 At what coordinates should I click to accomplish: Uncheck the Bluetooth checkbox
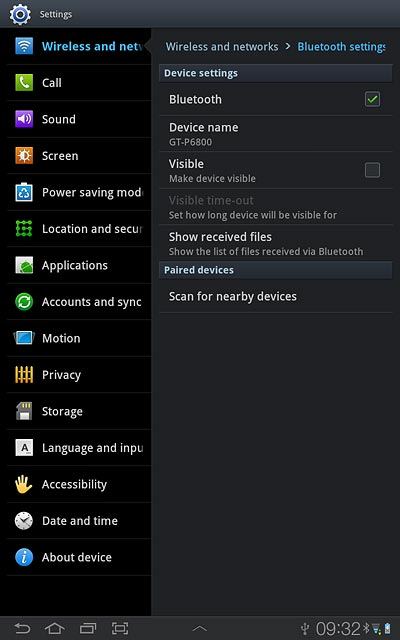click(372, 99)
